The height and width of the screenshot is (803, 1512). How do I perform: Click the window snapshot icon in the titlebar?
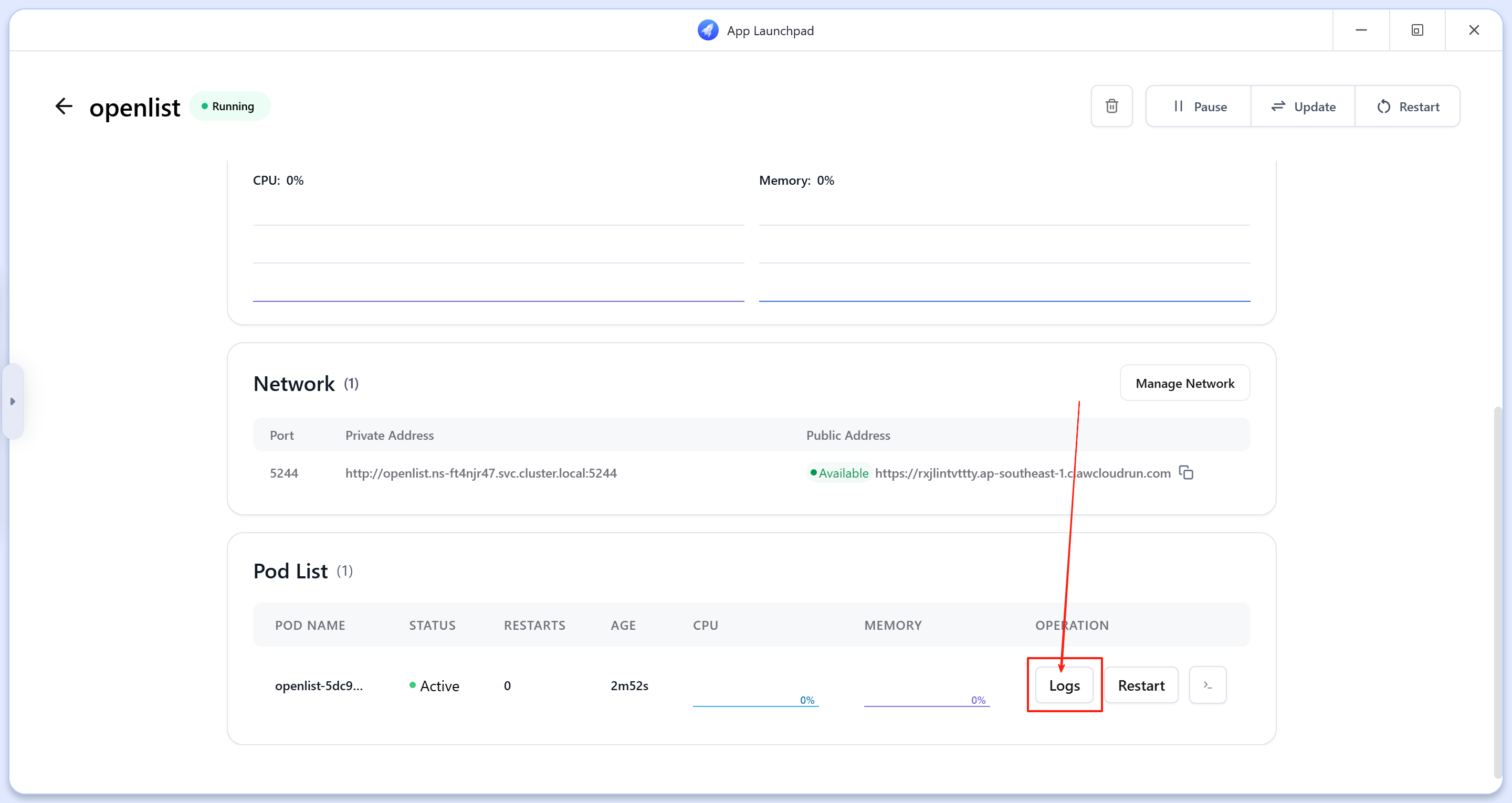1417,30
